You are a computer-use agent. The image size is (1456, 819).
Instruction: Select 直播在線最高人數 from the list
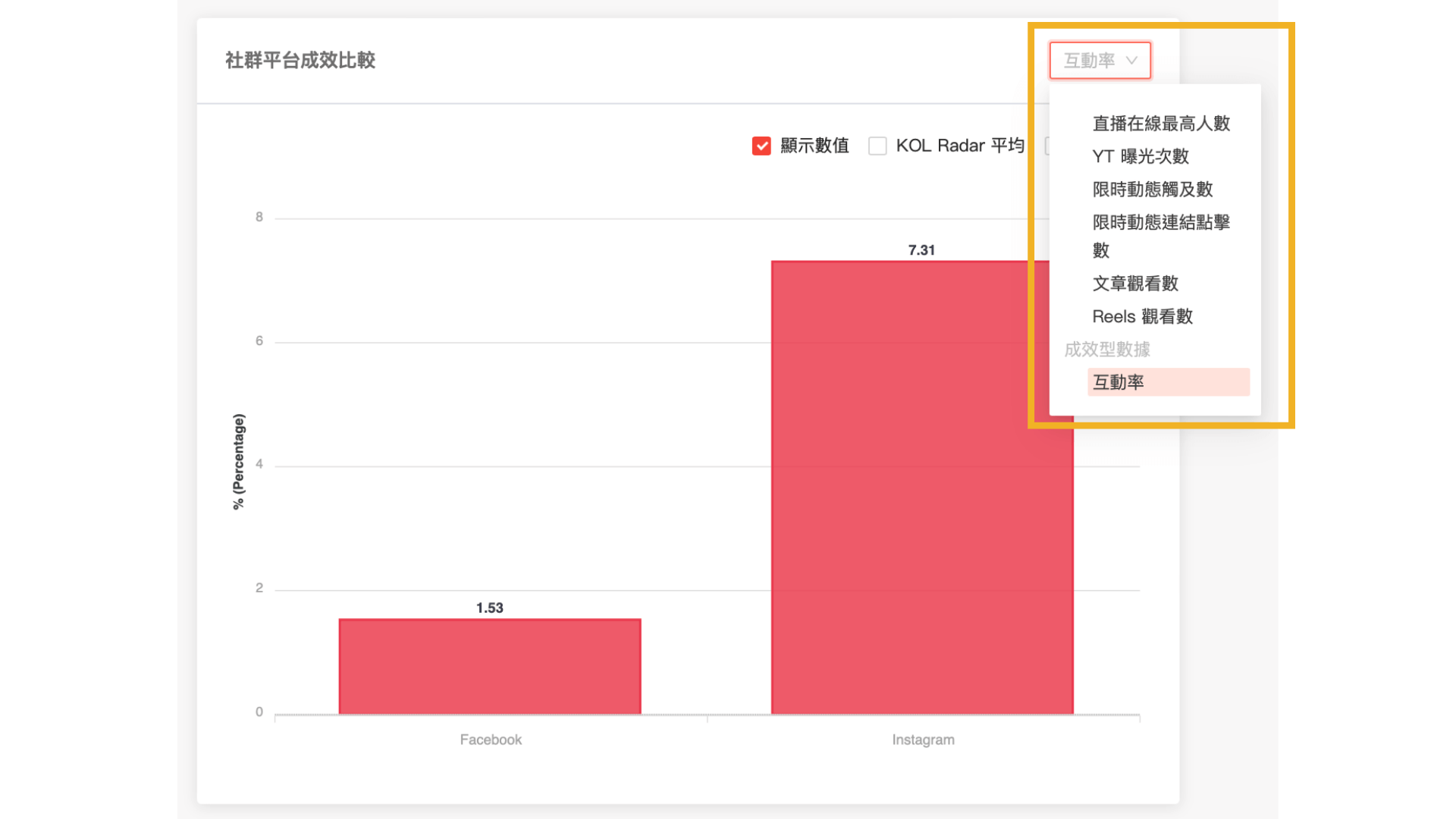click(1160, 124)
